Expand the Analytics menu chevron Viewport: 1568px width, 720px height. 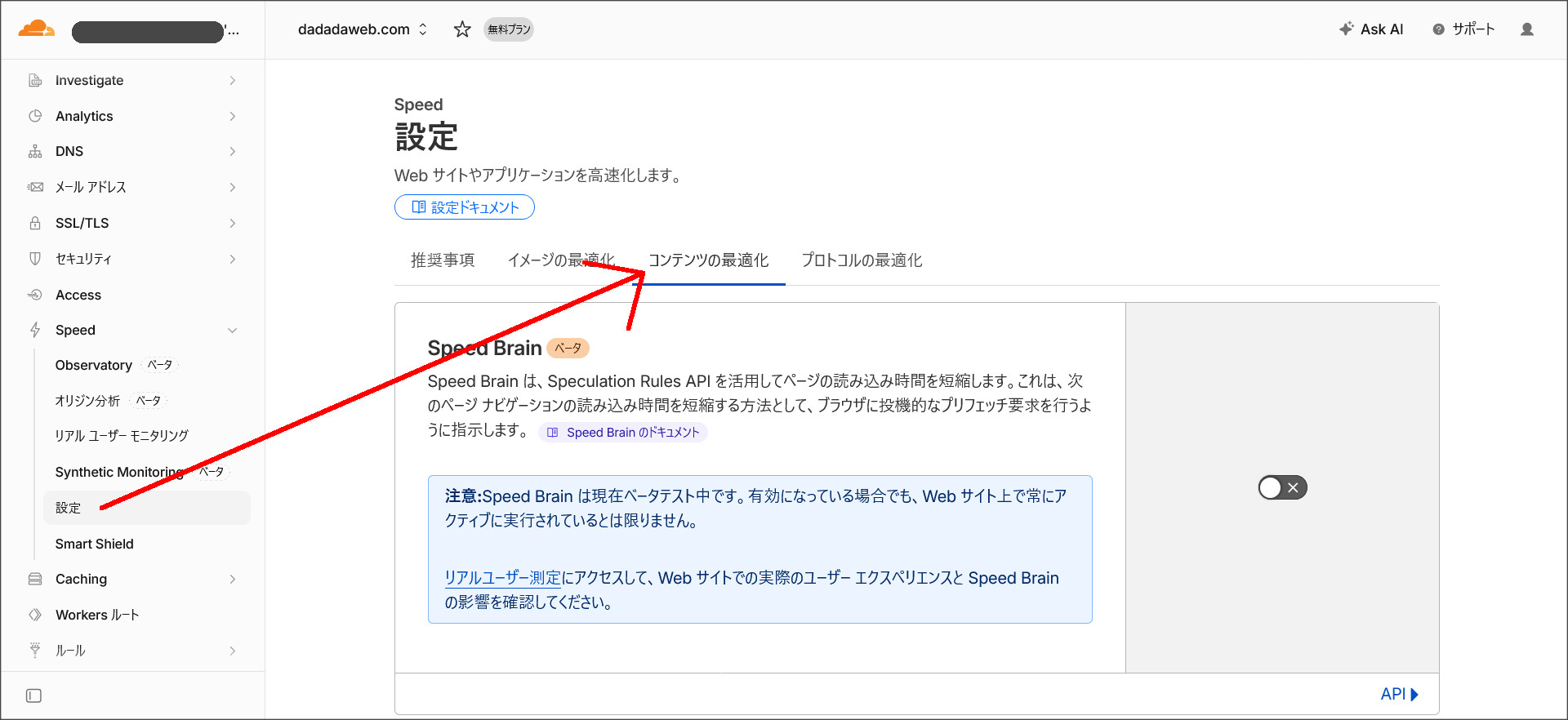click(233, 116)
